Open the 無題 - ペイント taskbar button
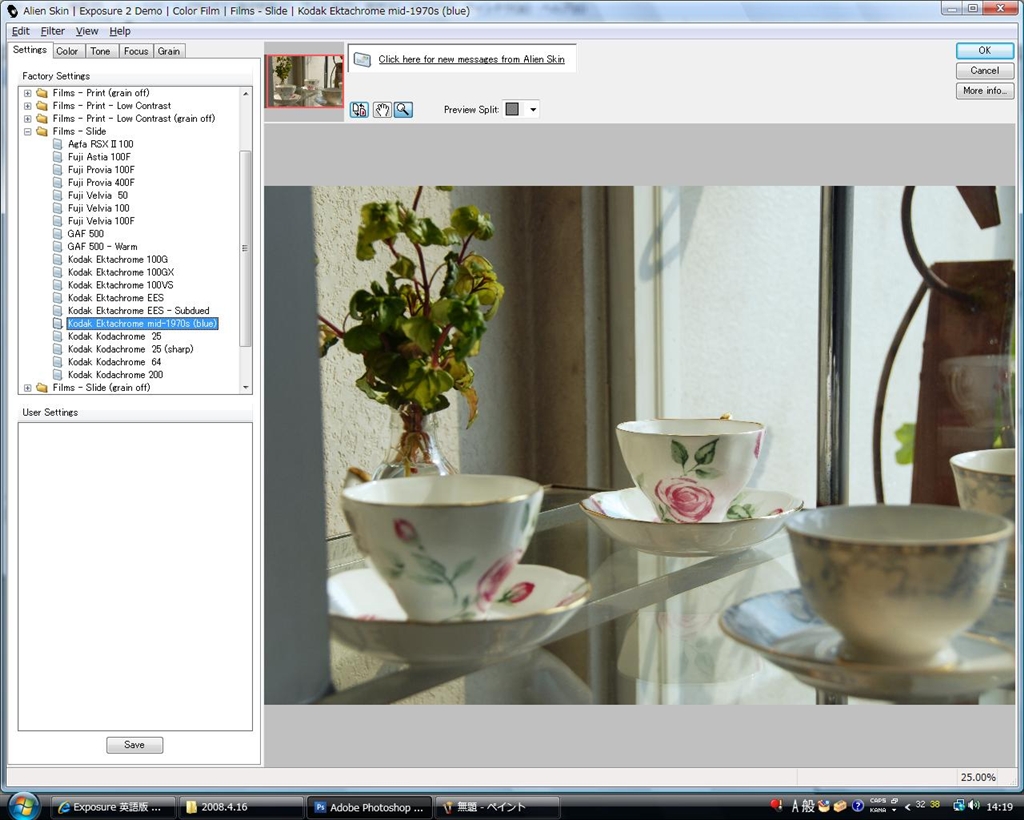The width and height of the screenshot is (1024, 820). pos(498,808)
